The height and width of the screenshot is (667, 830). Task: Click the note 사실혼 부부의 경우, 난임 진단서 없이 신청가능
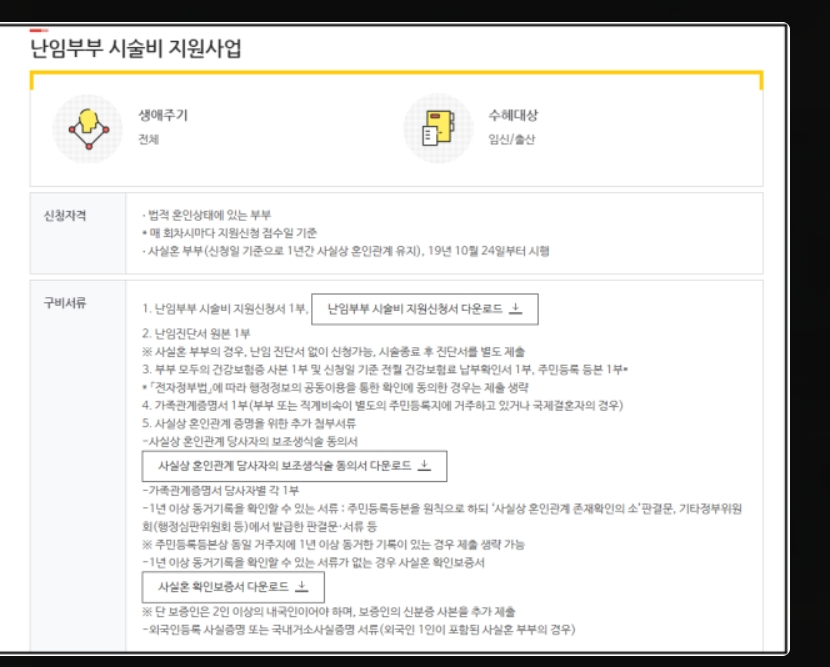(x=333, y=351)
